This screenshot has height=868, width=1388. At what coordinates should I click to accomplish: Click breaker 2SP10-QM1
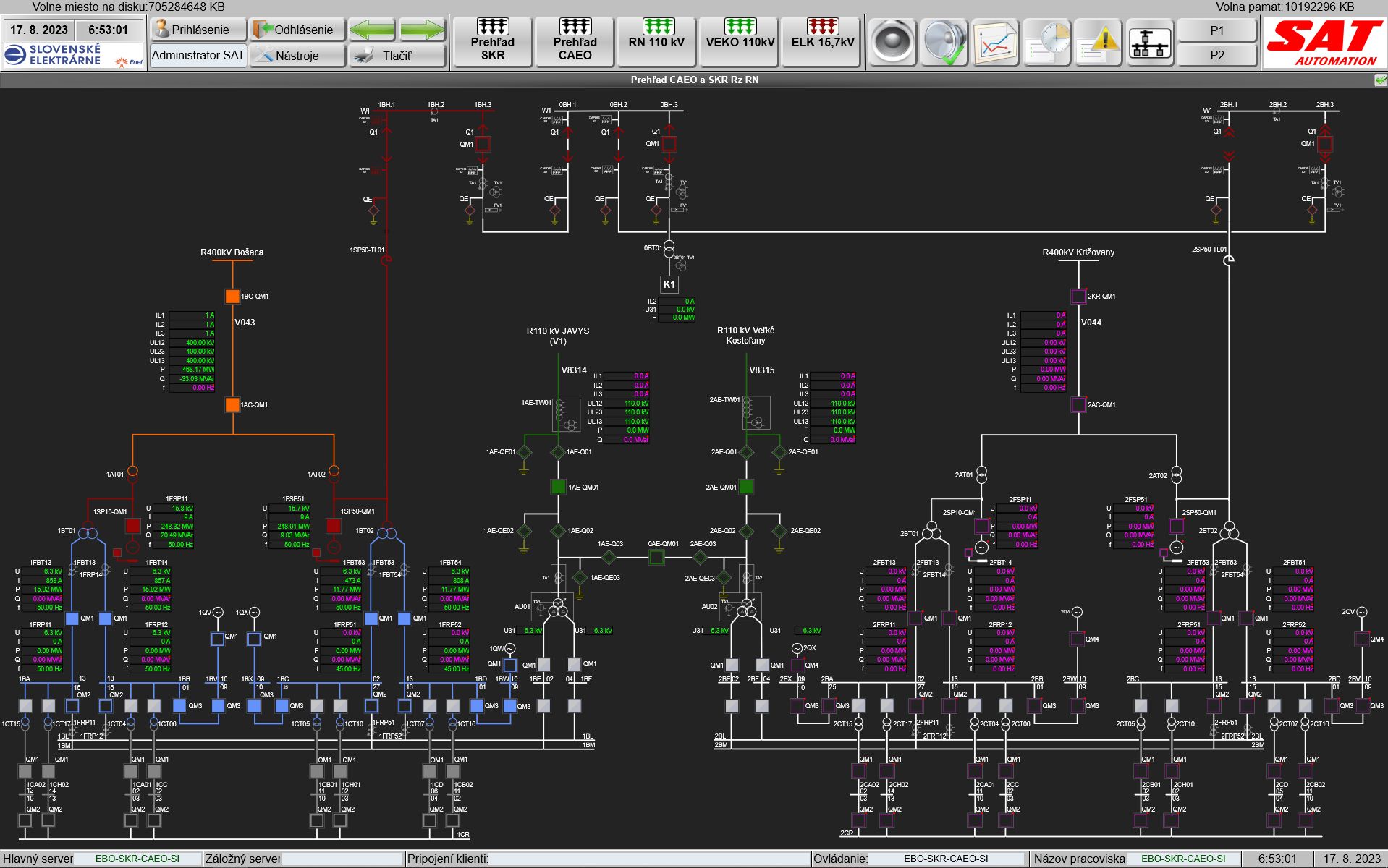(982, 526)
